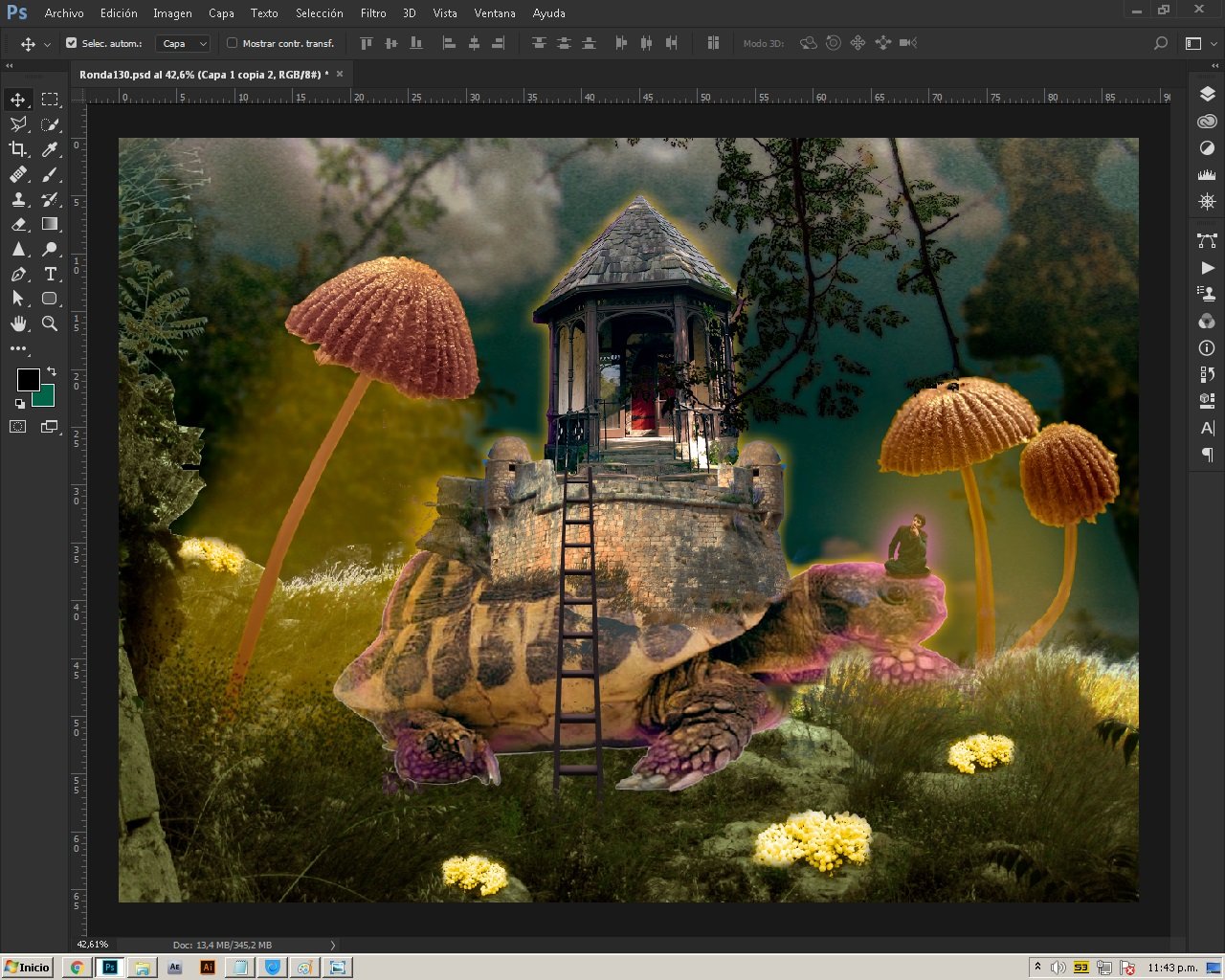Open the Paragraph panel icon
Screen dimensions: 1225x980
pos(1207,455)
